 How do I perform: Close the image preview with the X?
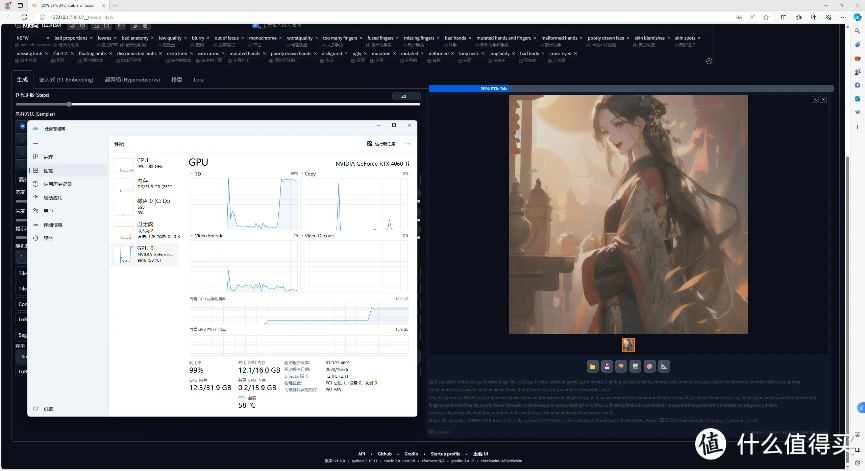pos(823,99)
